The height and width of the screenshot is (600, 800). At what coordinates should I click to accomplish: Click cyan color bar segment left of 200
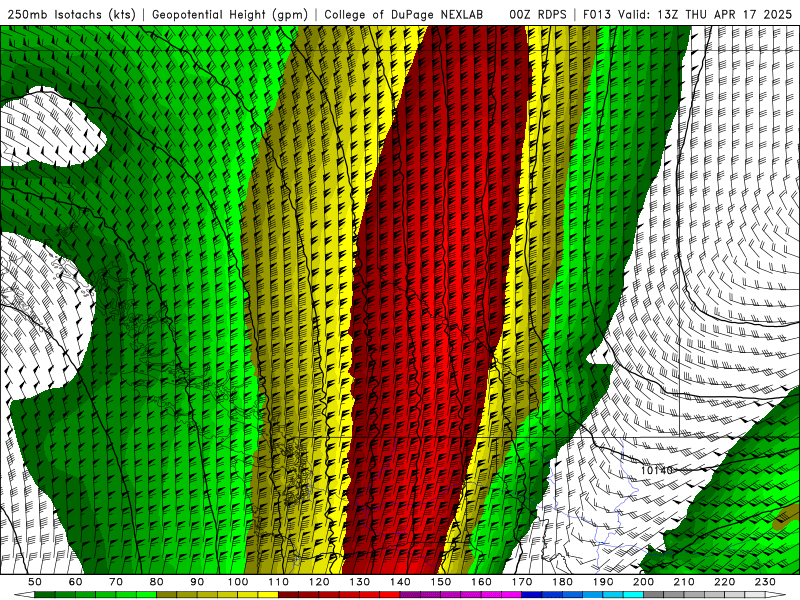[633, 595]
